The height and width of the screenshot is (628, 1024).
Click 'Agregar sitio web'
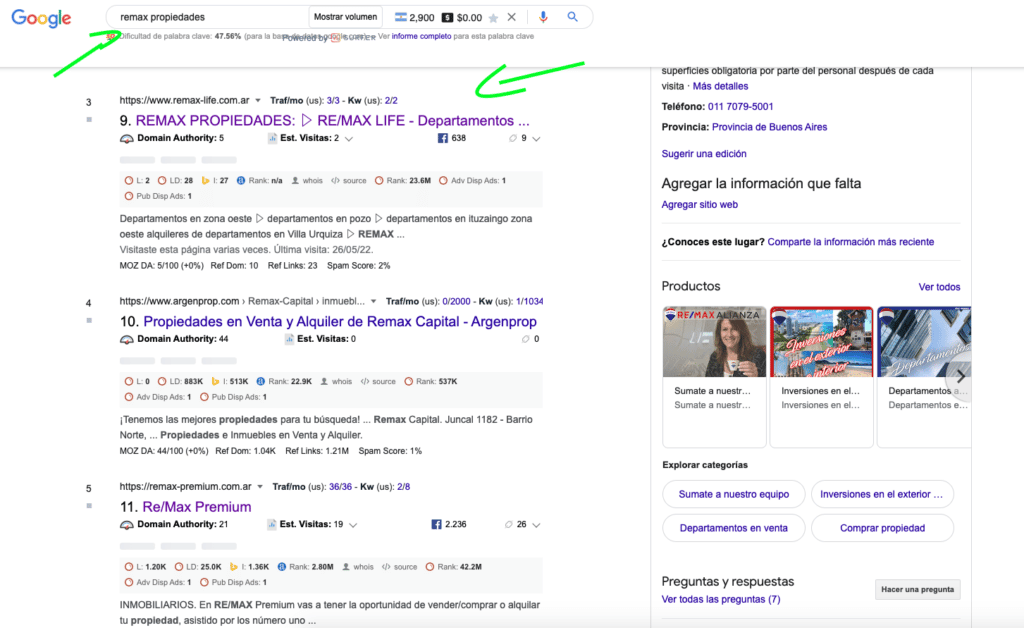click(699, 205)
